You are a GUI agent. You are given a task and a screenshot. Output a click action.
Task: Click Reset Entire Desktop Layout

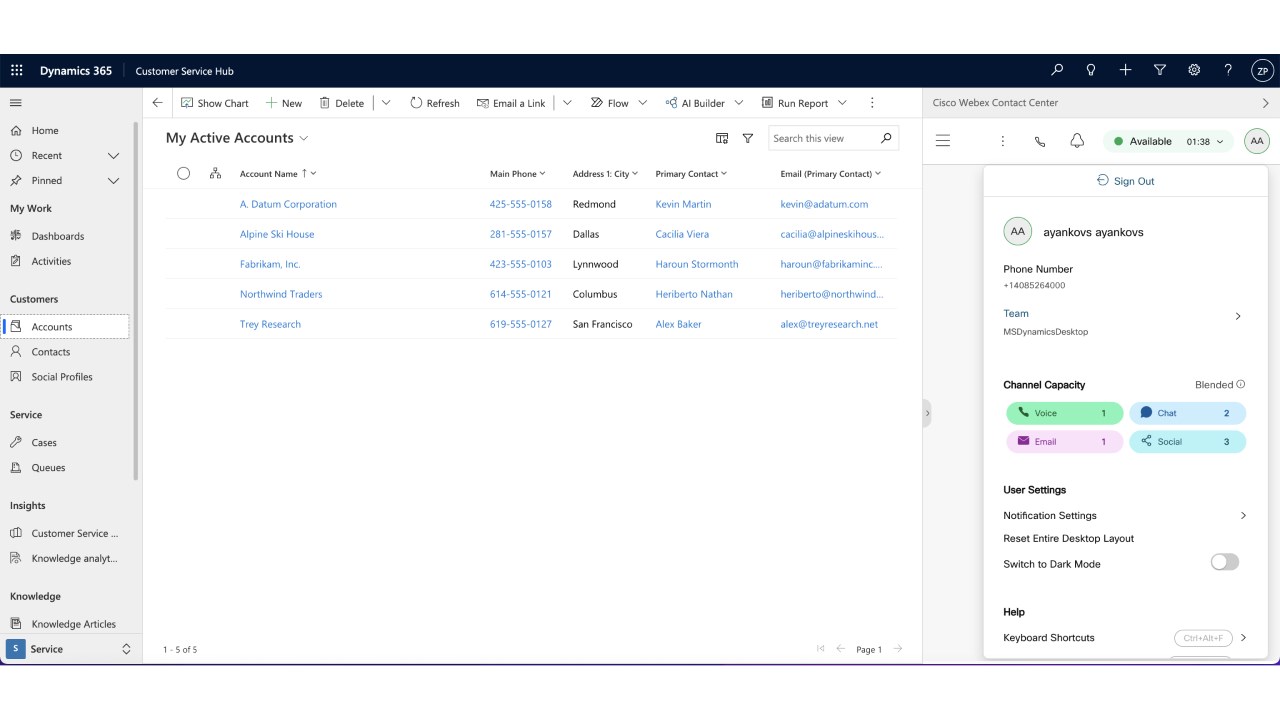coord(1068,538)
